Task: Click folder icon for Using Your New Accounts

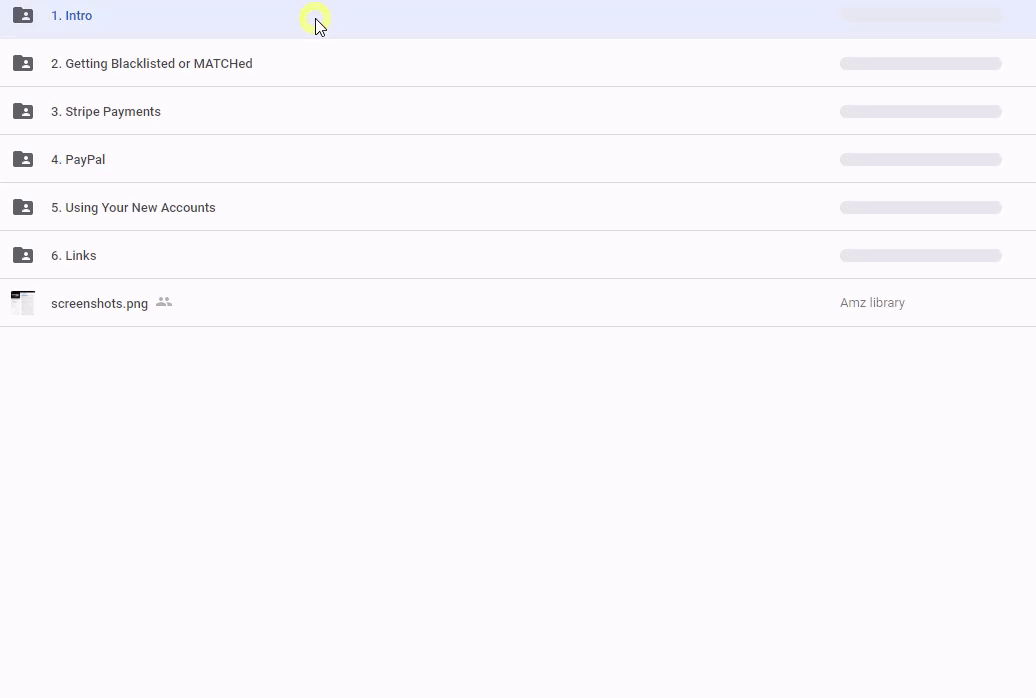Action: tap(23, 208)
